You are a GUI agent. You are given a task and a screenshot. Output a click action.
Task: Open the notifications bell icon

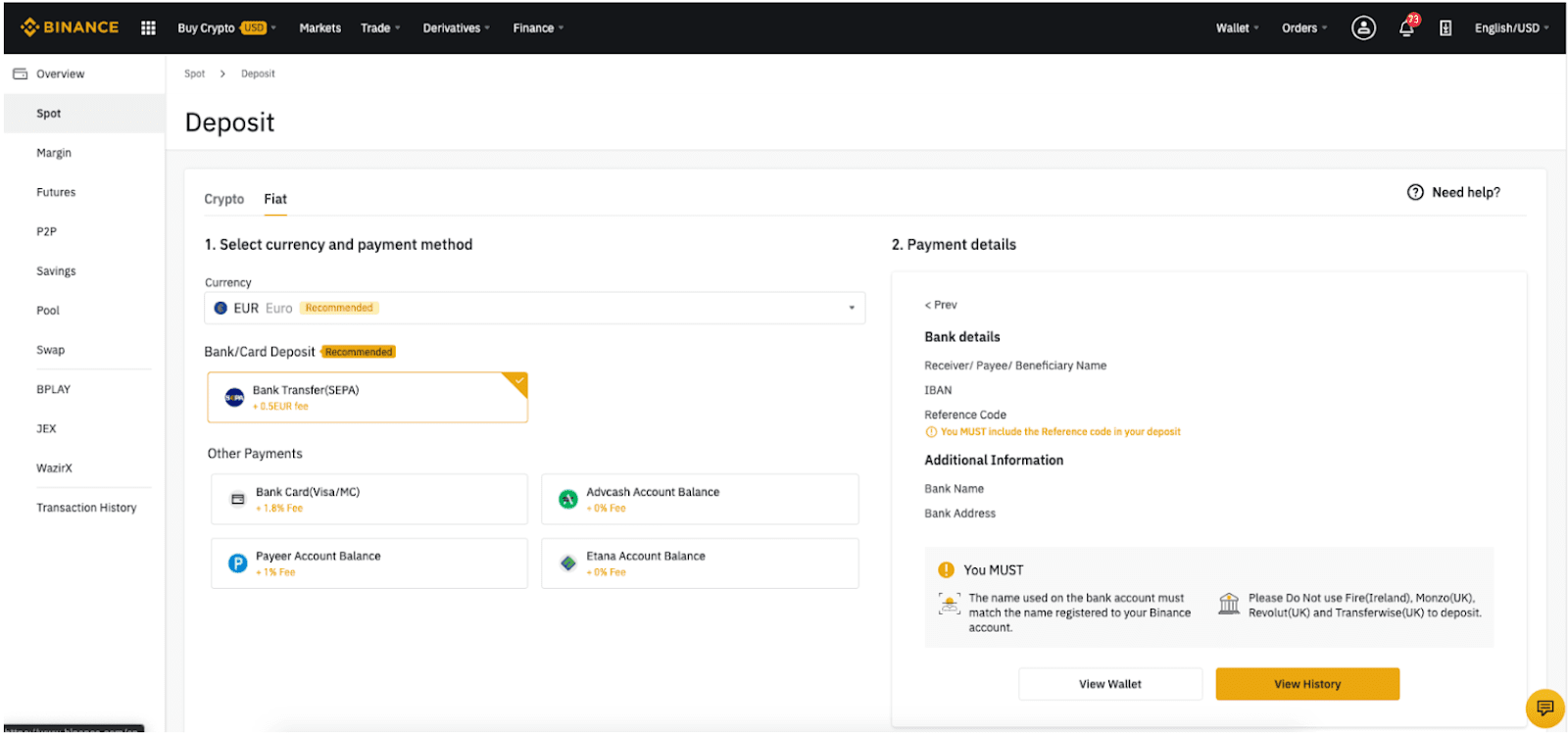coord(1406,27)
